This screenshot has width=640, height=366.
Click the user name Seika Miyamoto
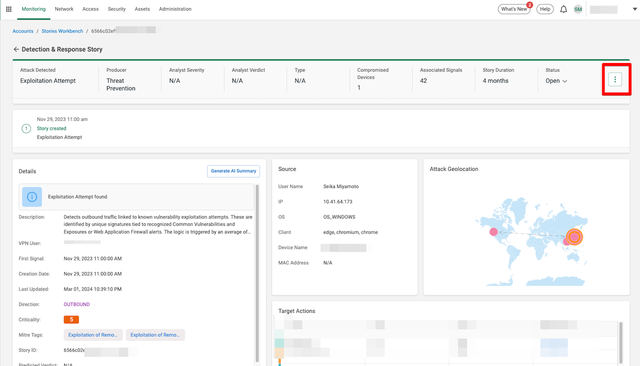[341, 186]
